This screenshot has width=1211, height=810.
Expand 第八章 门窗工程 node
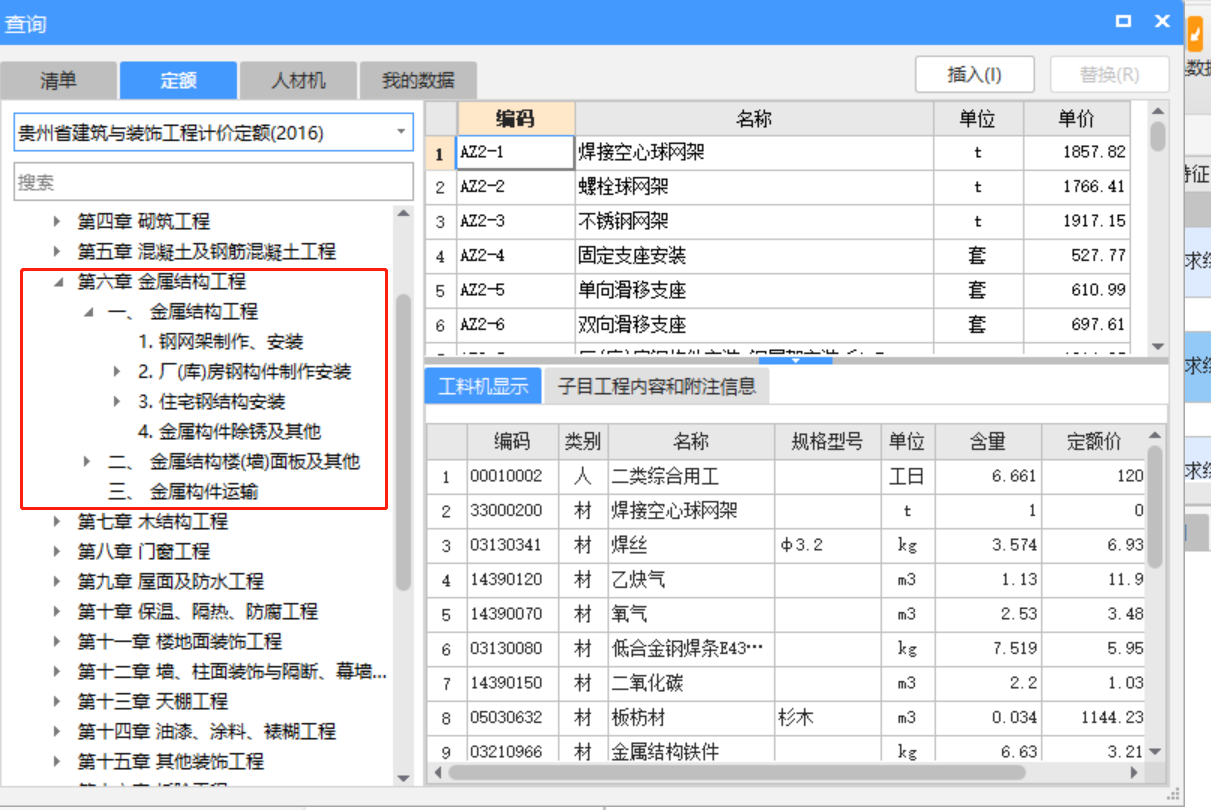pyautogui.click(x=57, y=552)
